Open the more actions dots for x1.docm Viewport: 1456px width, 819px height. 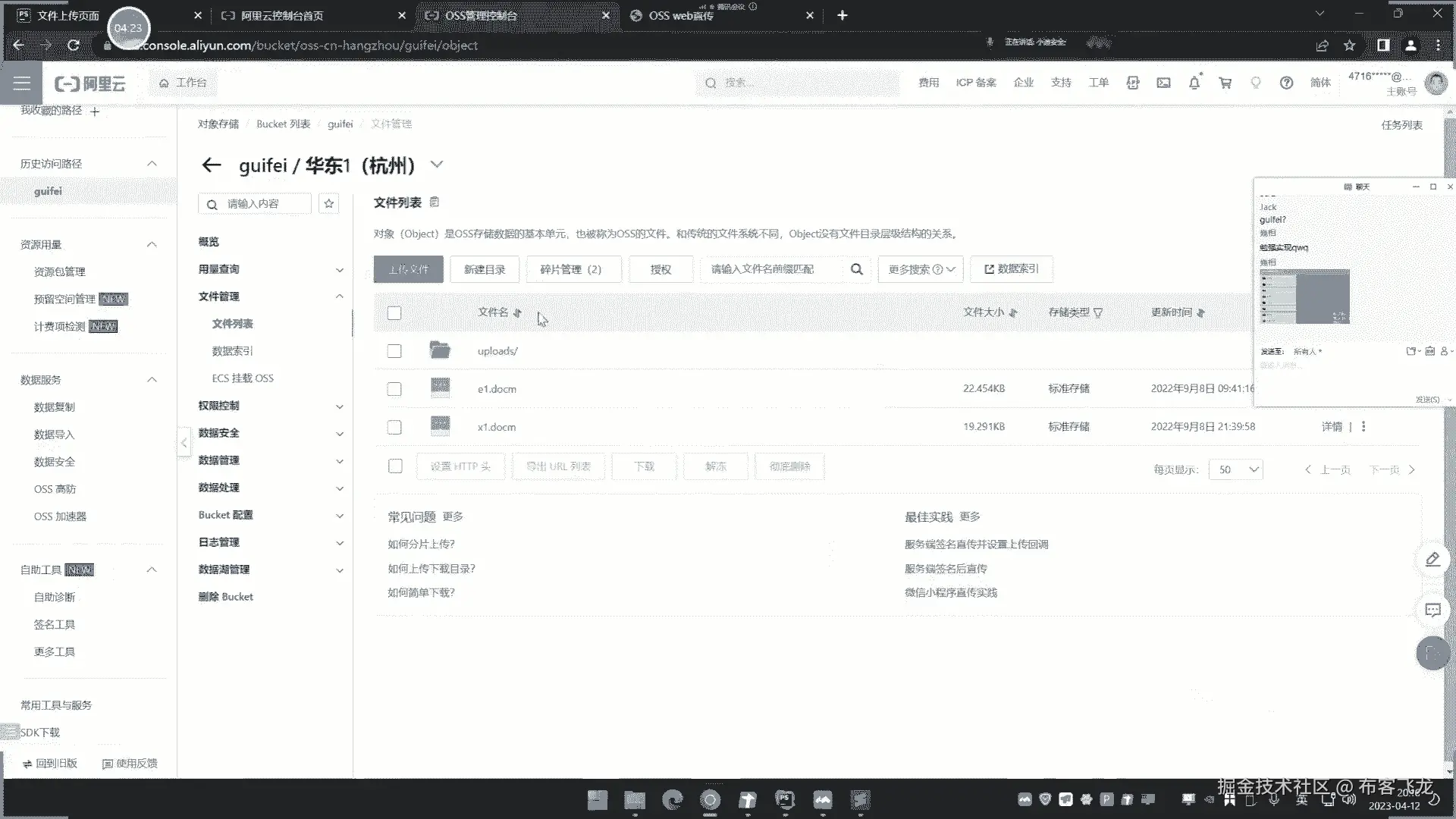pyautogui.click(x=1363, y=427)
